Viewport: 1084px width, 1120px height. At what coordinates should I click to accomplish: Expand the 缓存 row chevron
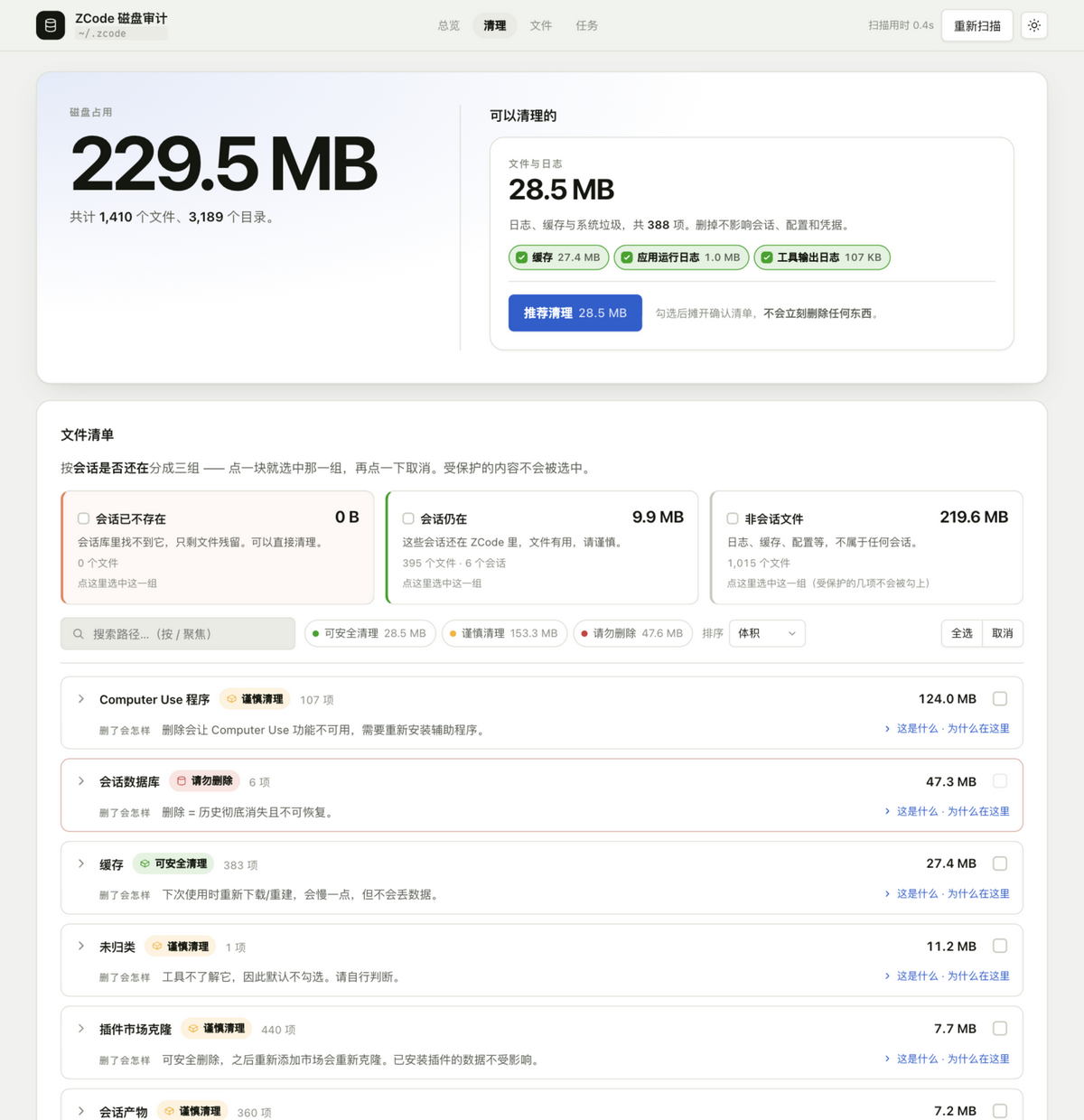tap(81, 863)
